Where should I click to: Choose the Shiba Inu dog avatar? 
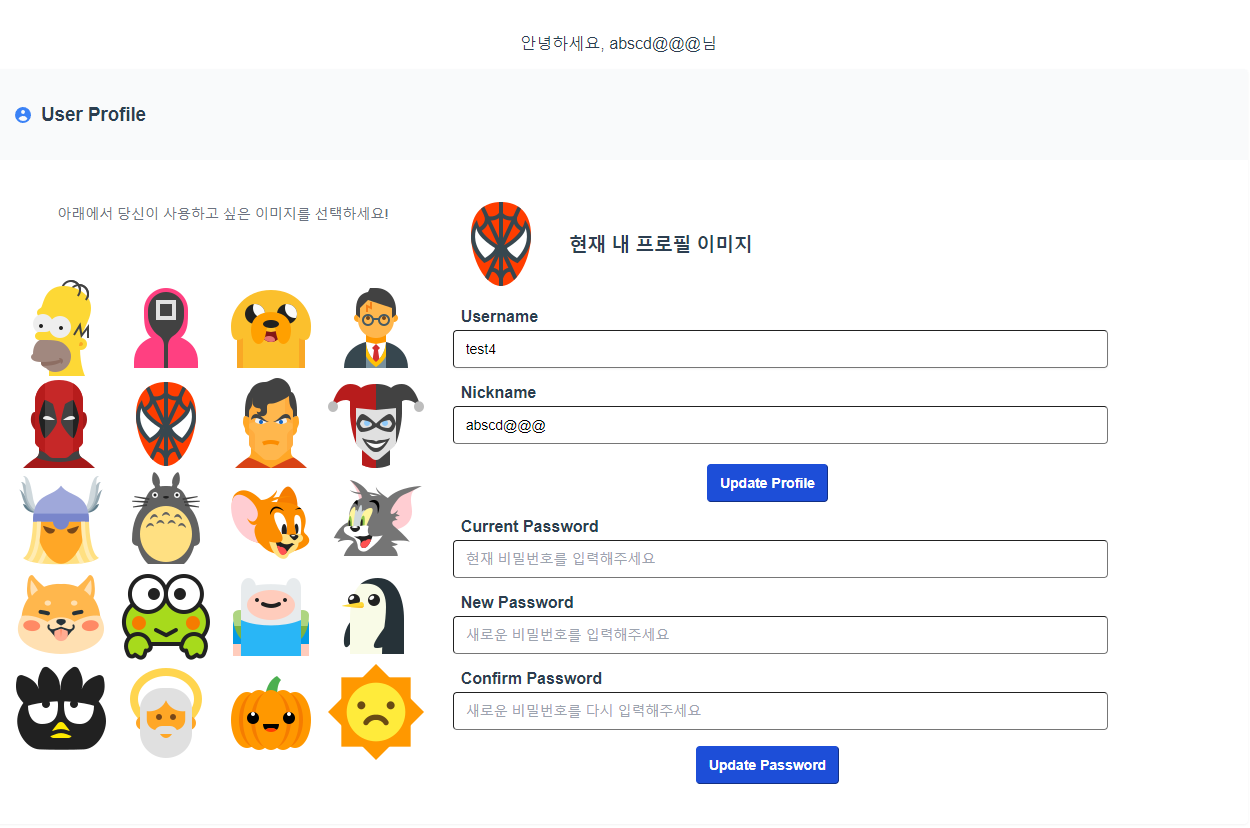[61, 615]
